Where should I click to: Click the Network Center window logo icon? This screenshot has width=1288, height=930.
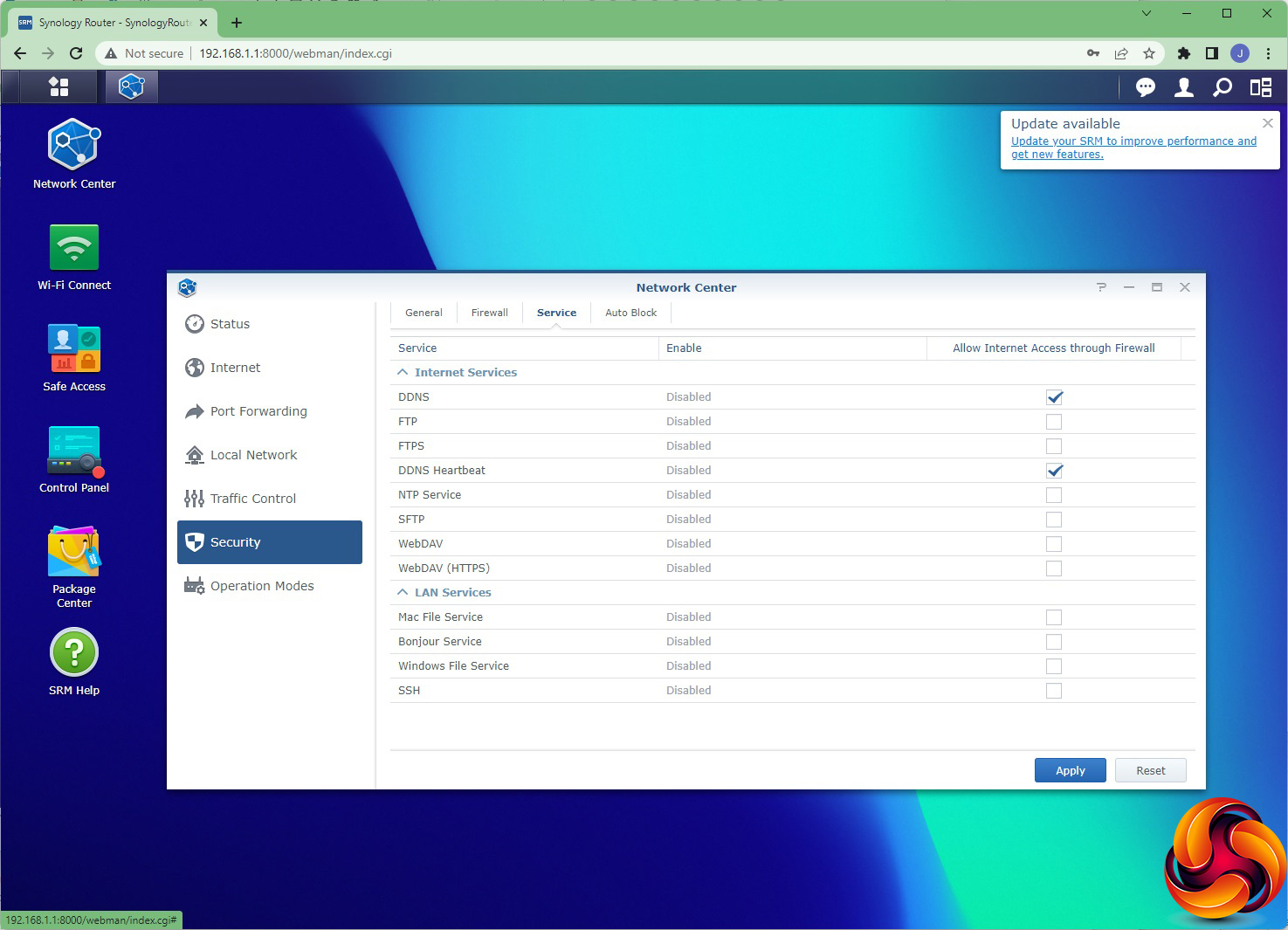coord(187,287)
